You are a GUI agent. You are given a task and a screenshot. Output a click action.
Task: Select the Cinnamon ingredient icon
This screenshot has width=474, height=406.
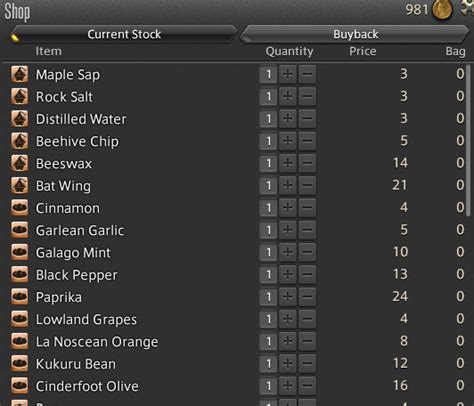click(x=19, y=208)
